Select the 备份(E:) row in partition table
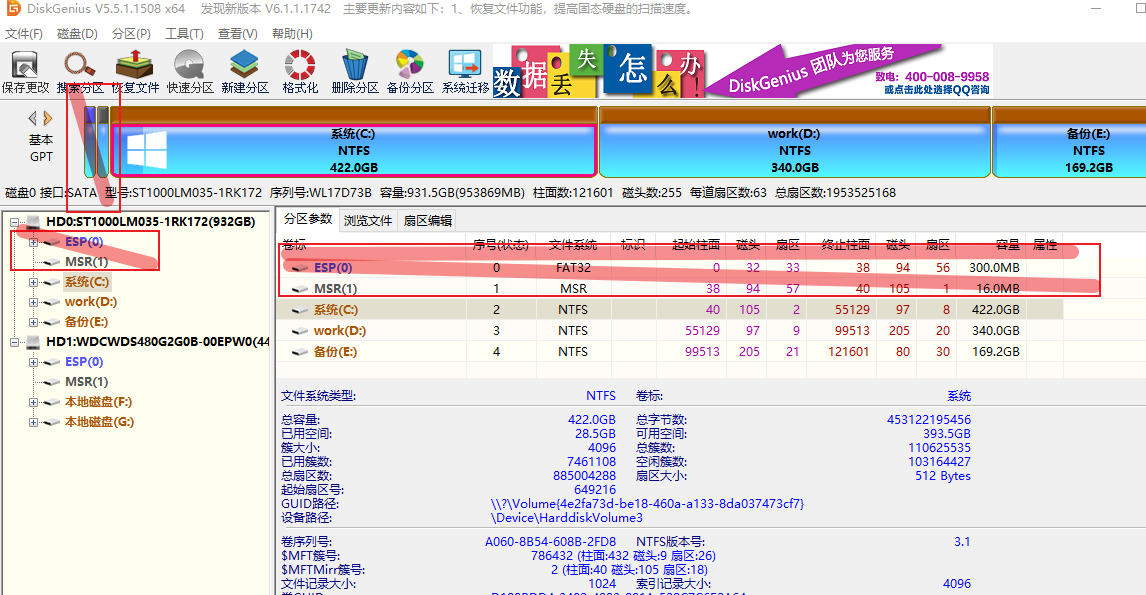Image resolution: width=1146 pixels, height=595 pixels. (669, 352)
